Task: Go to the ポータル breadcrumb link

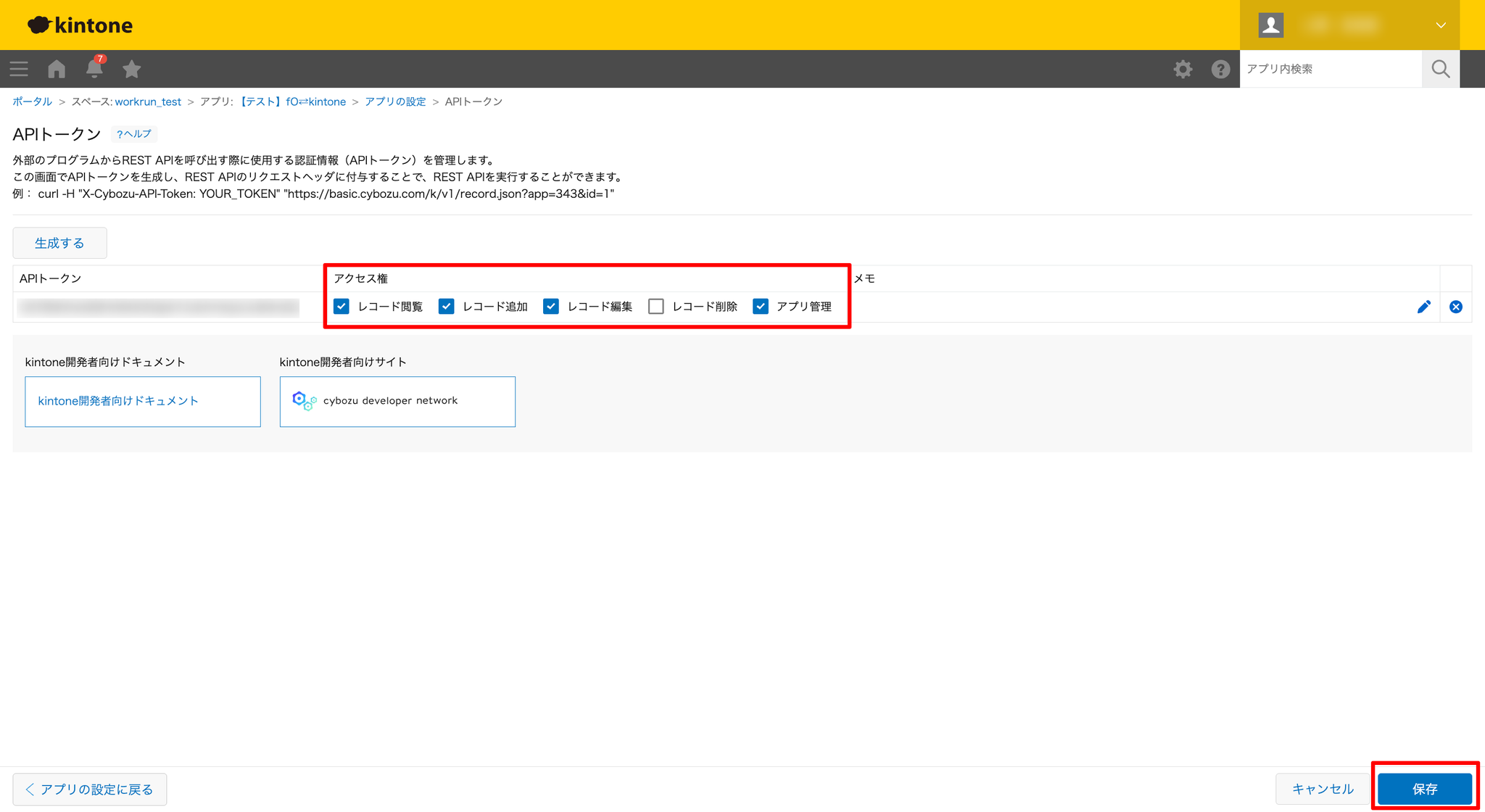Action: pos(33,101)
